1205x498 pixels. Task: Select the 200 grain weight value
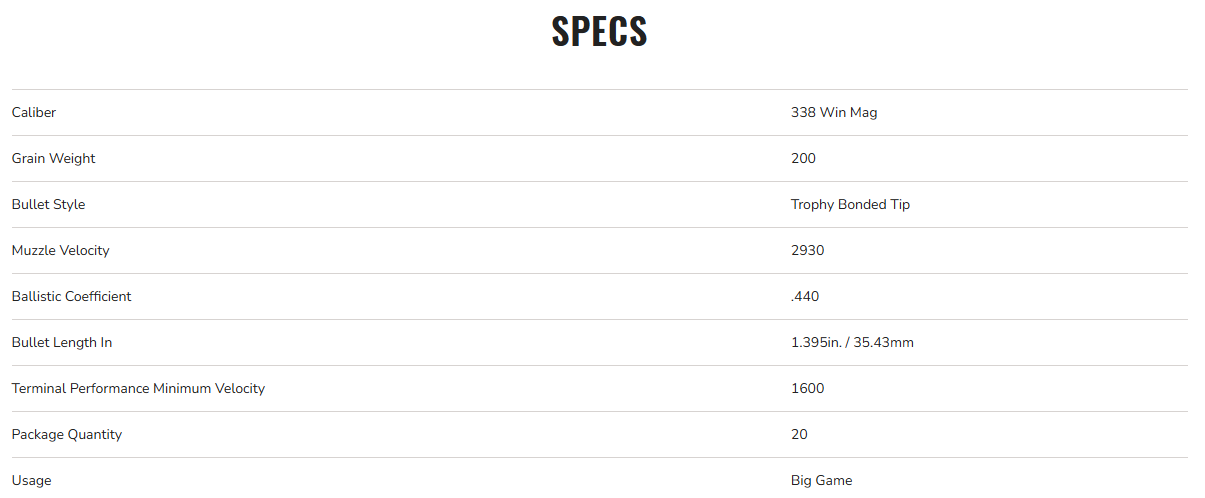click(x=803, y=159)
